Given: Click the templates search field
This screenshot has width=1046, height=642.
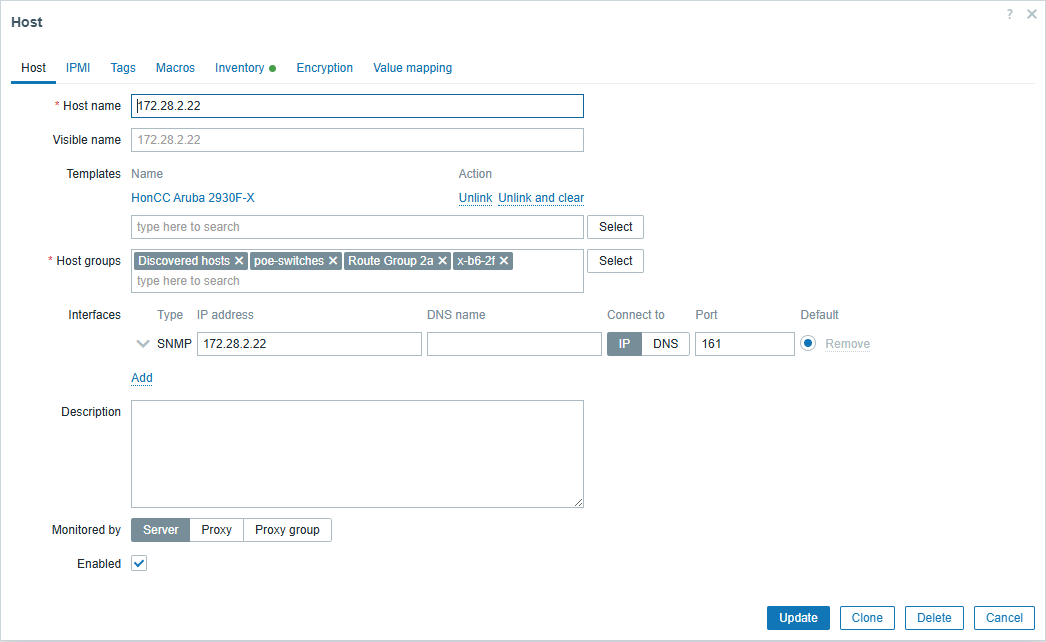Looking at the screenshot, I should pos(358,227).
